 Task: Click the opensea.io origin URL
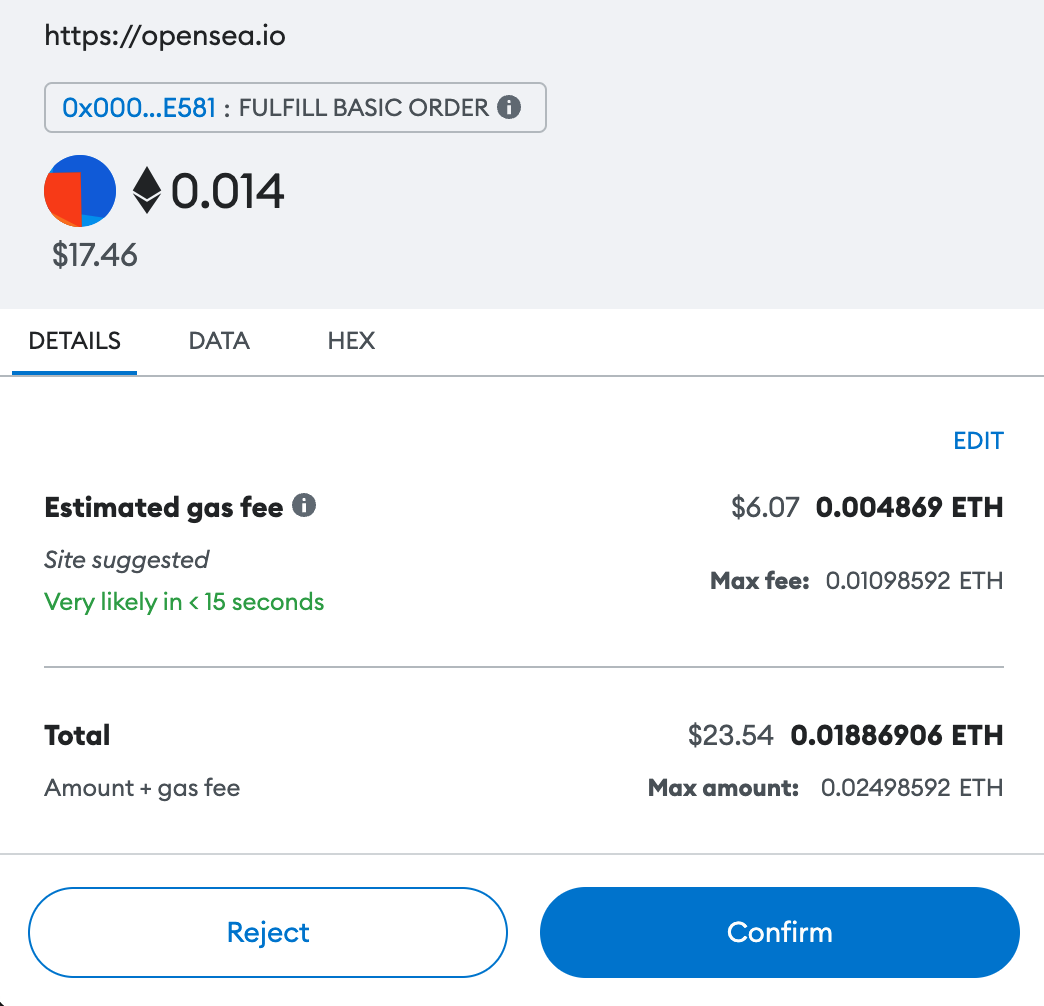165,38
